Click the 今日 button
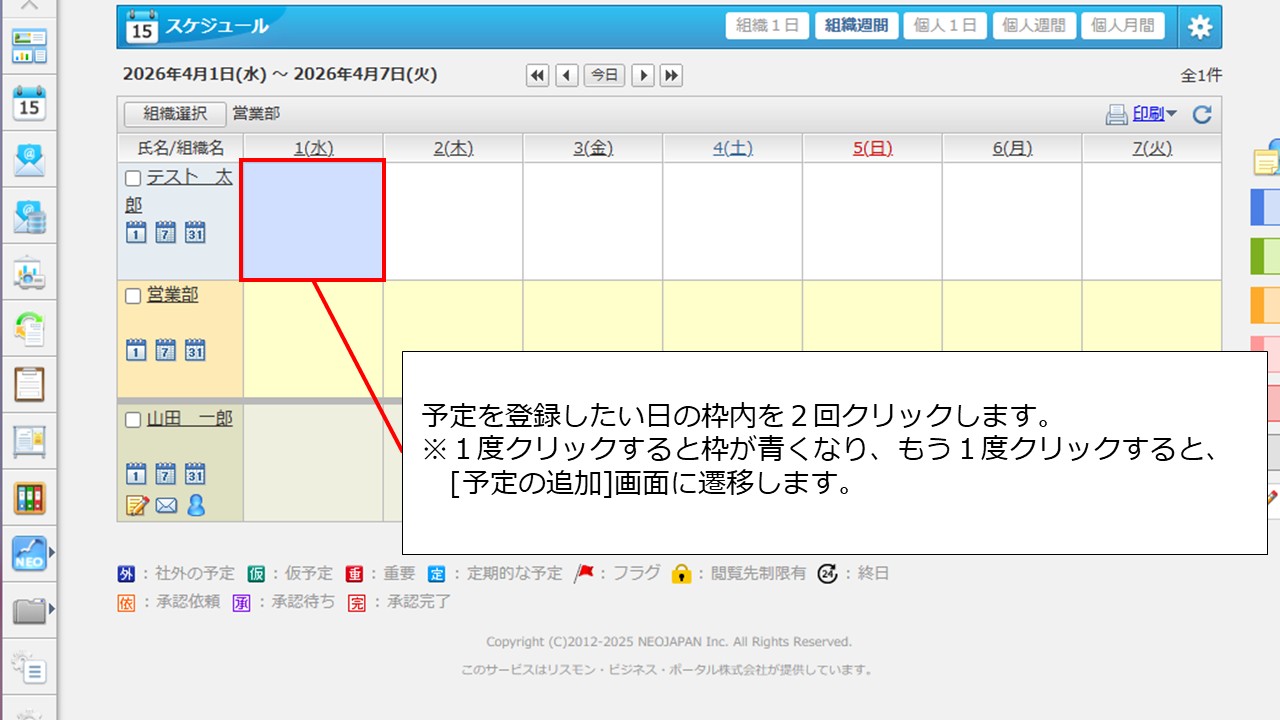The image size is (1280, 720). click(604, 75)
